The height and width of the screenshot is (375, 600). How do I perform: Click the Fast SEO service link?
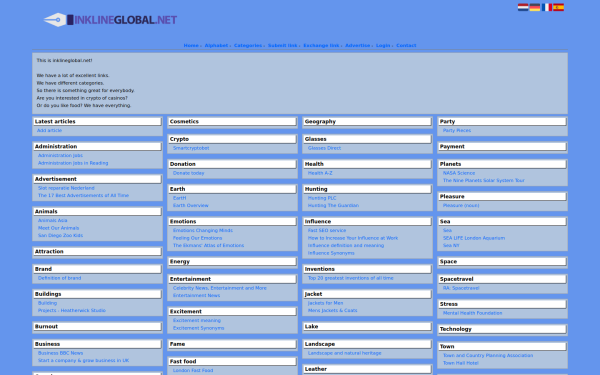point(327,230)
